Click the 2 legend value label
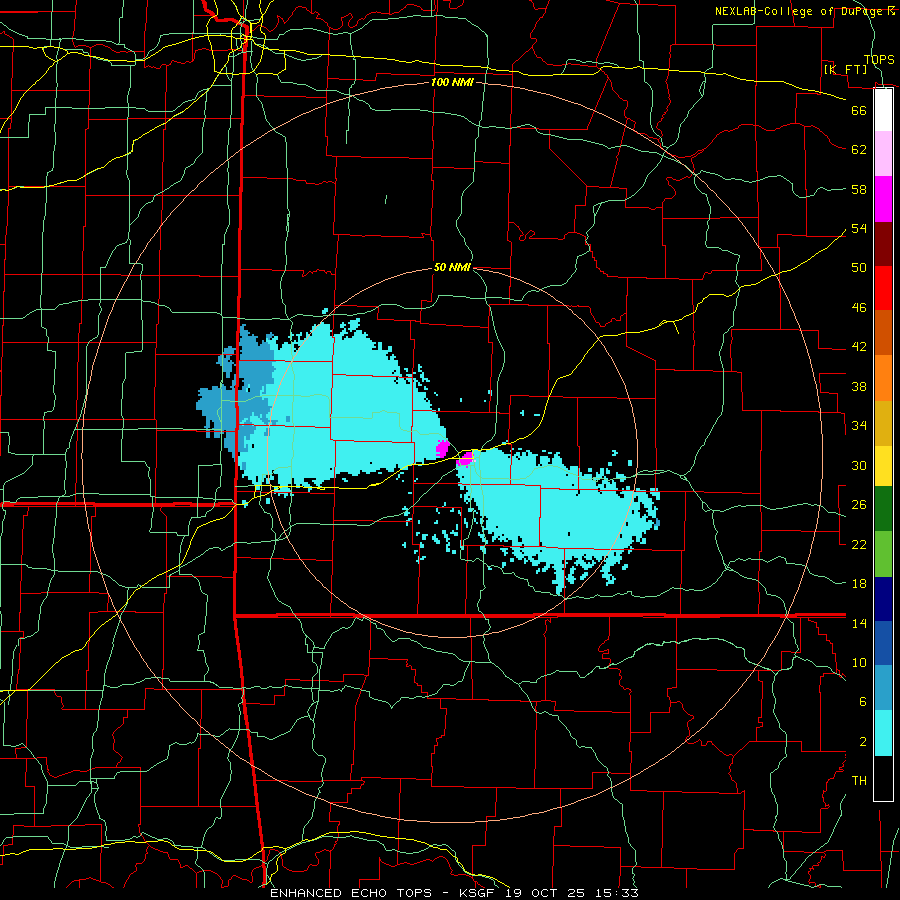Screen dimensions: 900x900 (x=863, y=741)
